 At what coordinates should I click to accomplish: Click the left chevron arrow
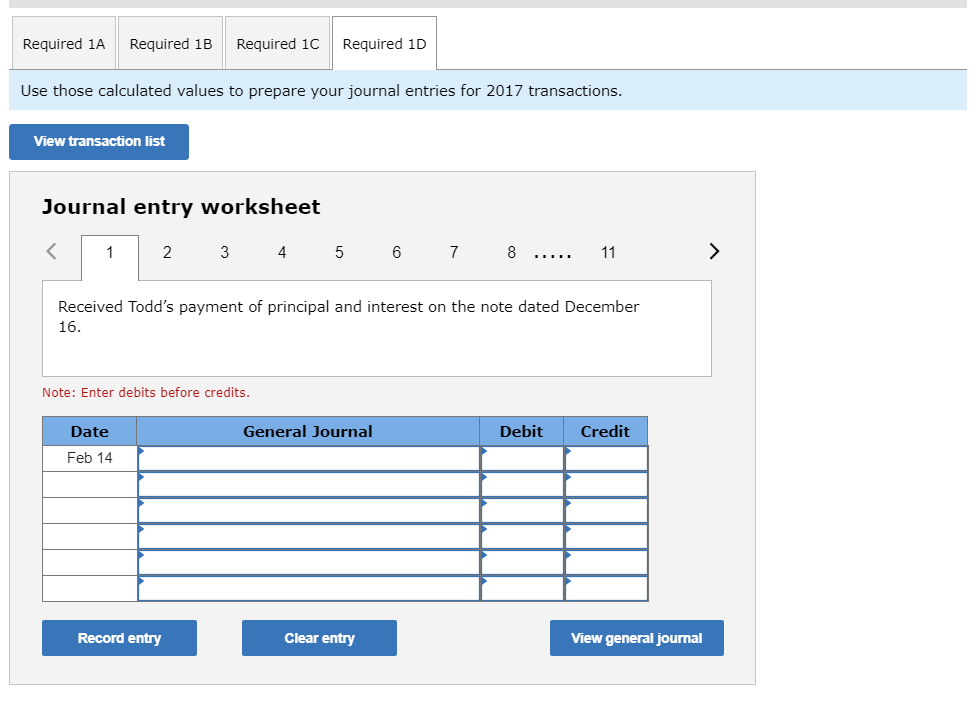[50, 252]
